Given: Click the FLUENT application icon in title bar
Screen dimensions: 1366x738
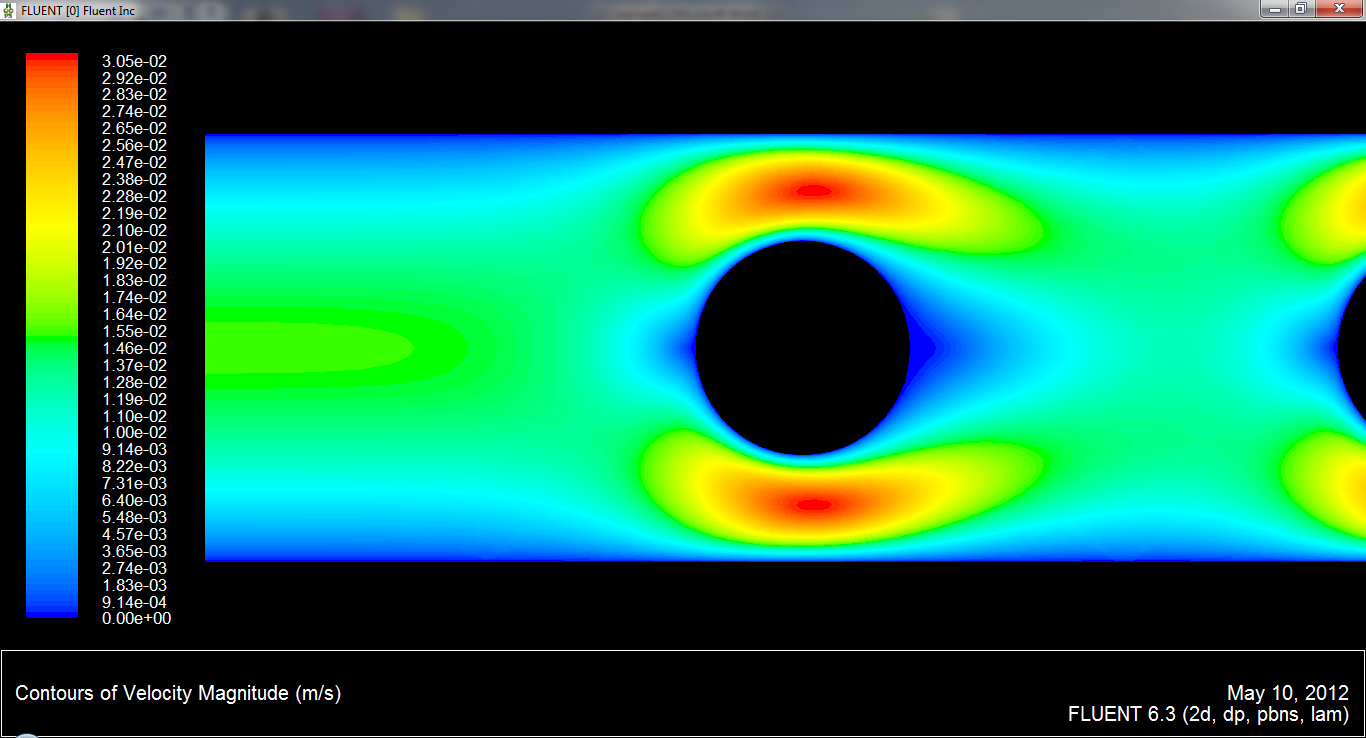Looking at the screenshot, I should [8, 9].
